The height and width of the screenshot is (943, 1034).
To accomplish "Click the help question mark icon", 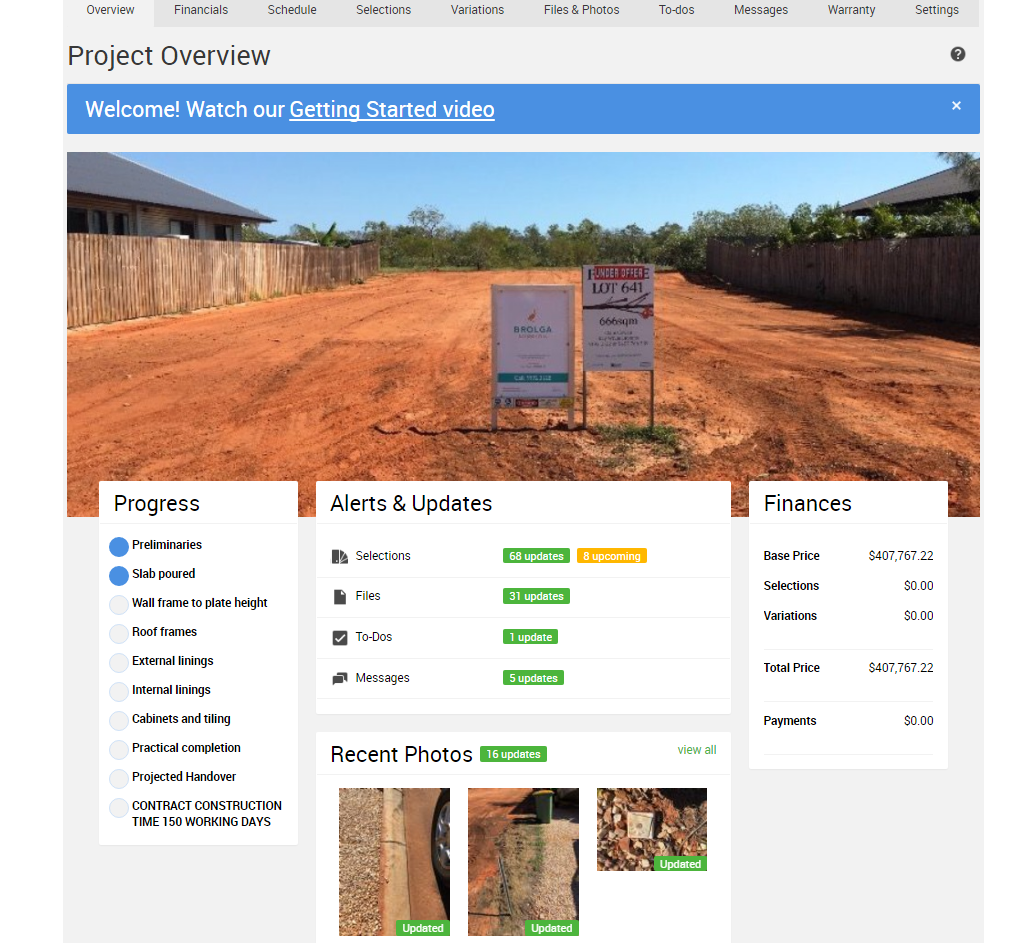I will click(x=957, y=54).
